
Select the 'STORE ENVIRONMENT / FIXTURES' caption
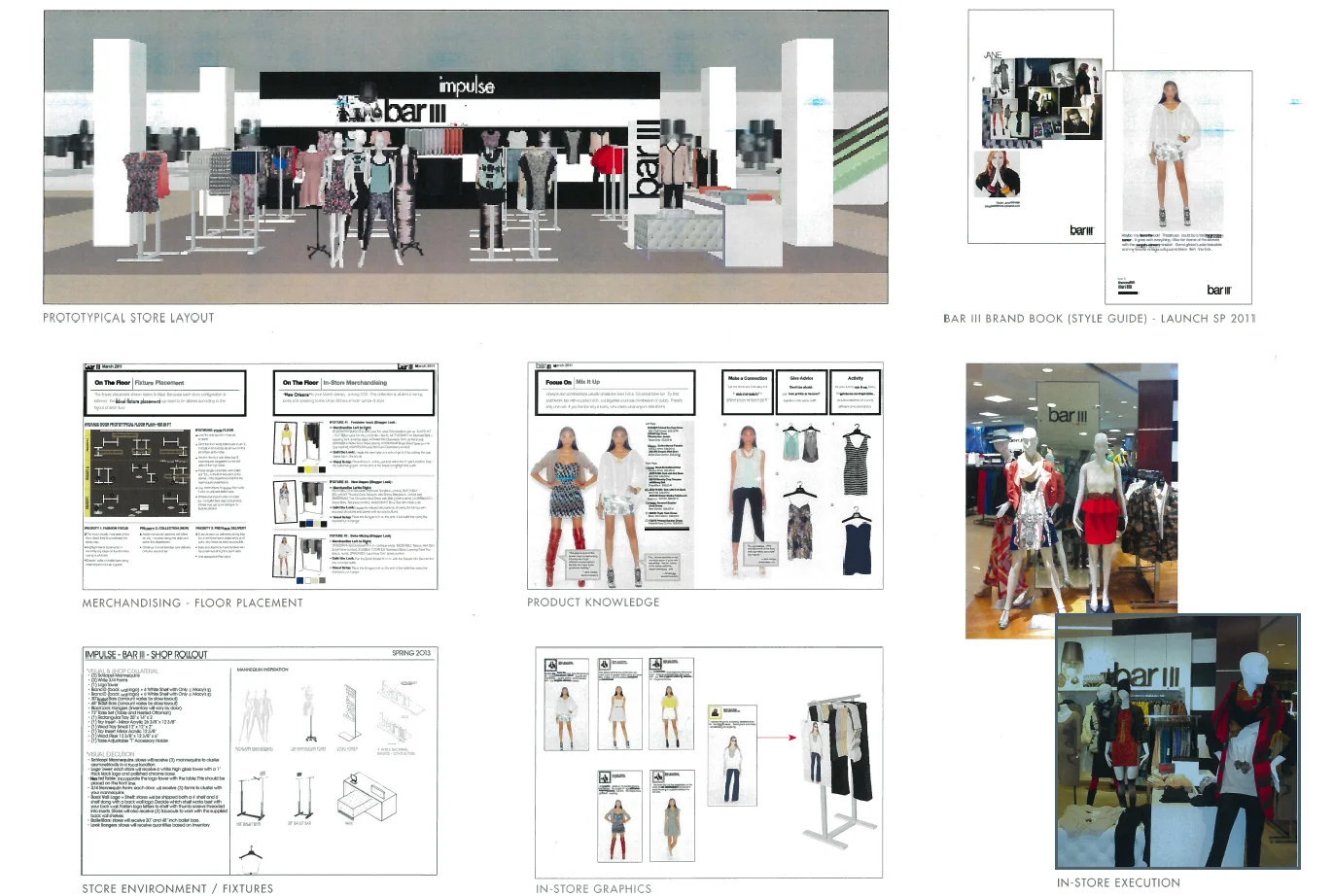pos(178,888)
